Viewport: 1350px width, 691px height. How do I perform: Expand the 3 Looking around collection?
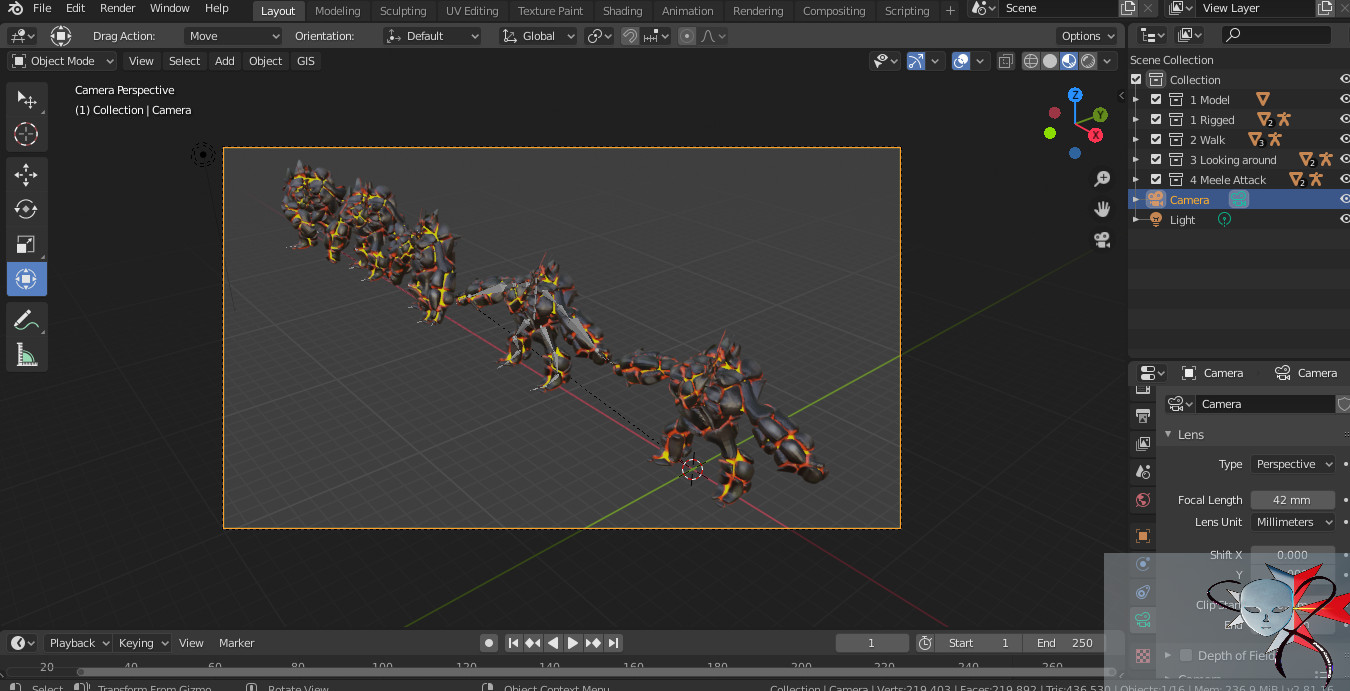1136,160
